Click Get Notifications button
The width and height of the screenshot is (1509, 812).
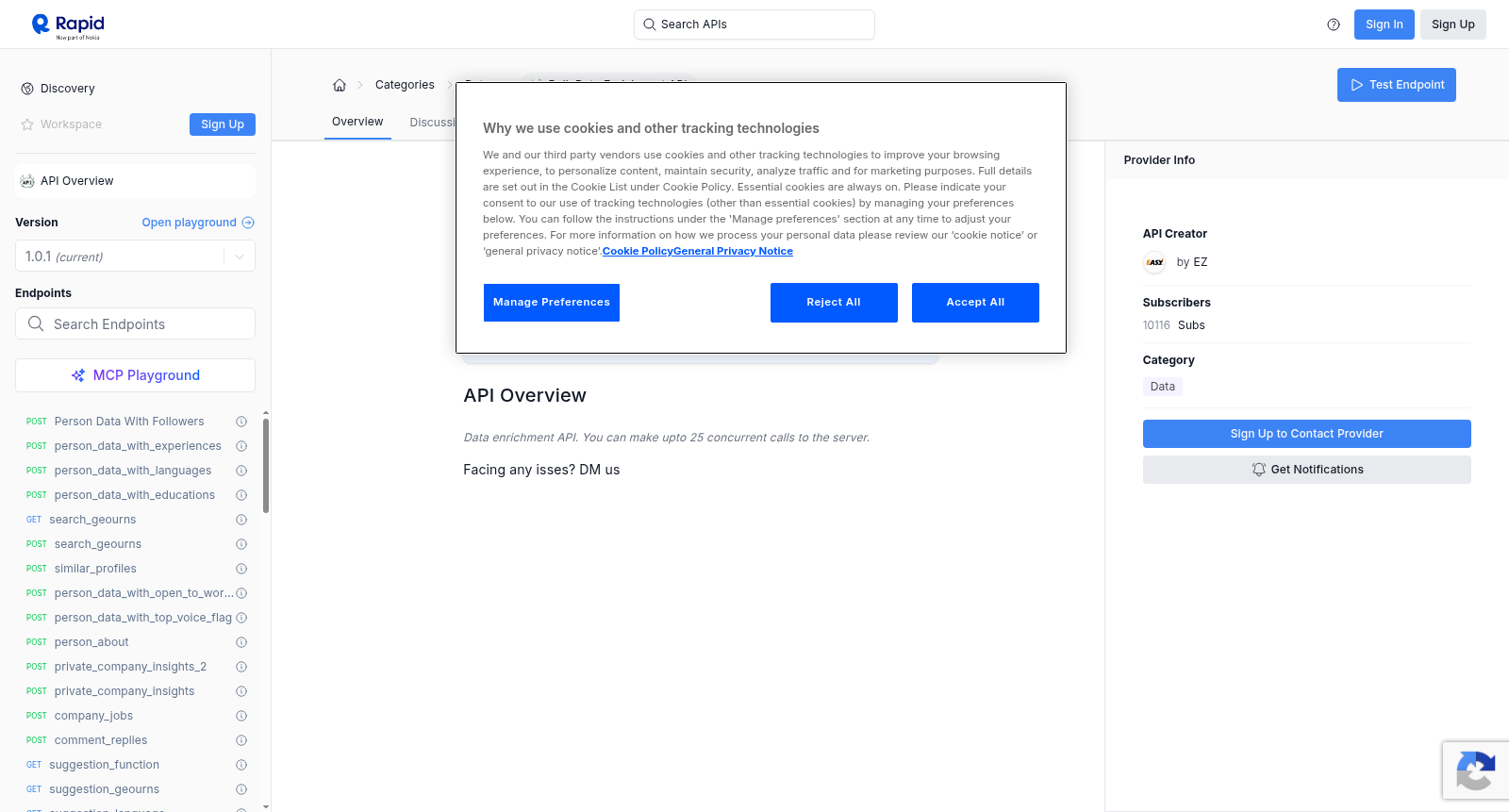(1306, 470)
